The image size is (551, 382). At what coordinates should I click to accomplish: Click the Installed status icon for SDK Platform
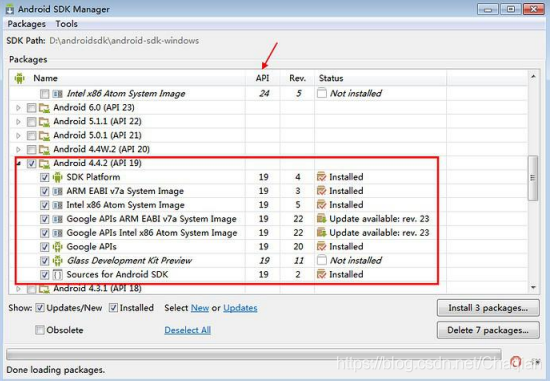321,177
